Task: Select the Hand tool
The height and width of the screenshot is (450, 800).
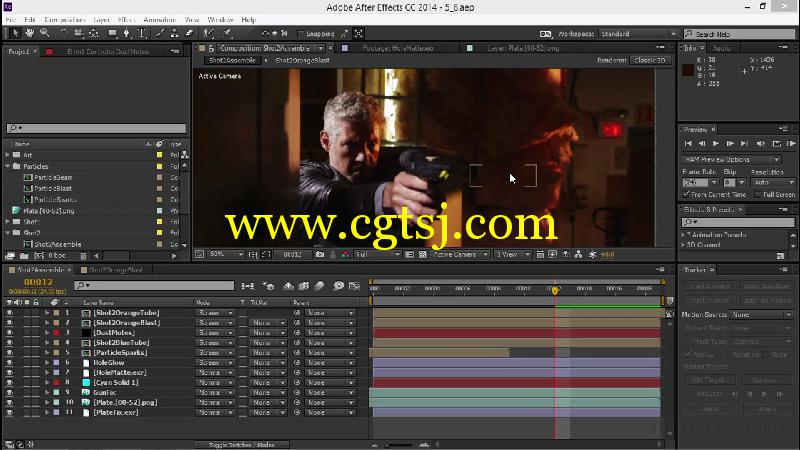Action: click(30, 33)
